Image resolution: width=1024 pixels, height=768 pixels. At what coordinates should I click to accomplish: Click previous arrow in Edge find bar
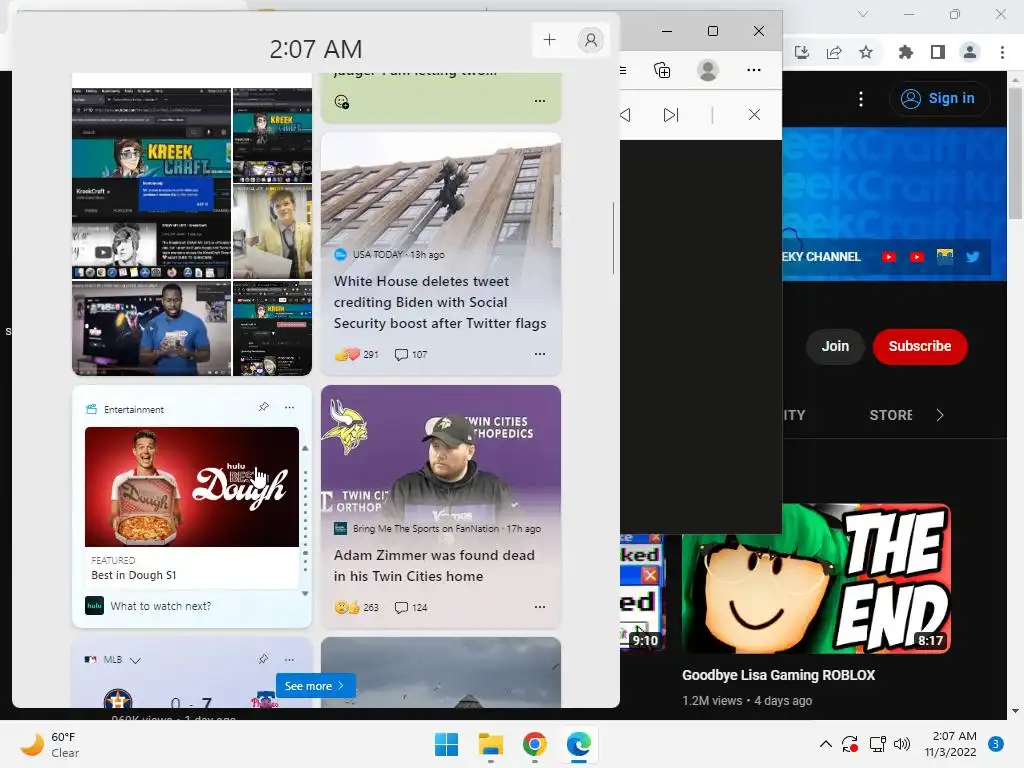coord(625,115)
